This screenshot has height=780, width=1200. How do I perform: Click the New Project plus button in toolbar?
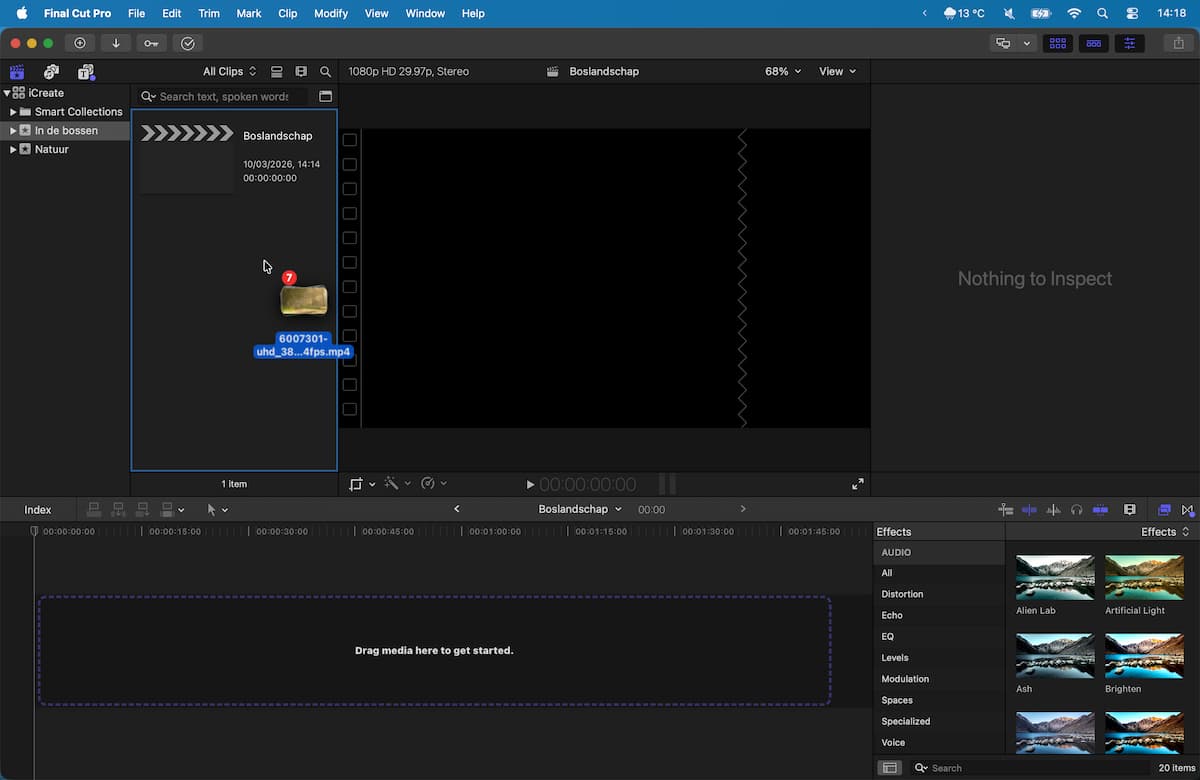pos(80,43)
